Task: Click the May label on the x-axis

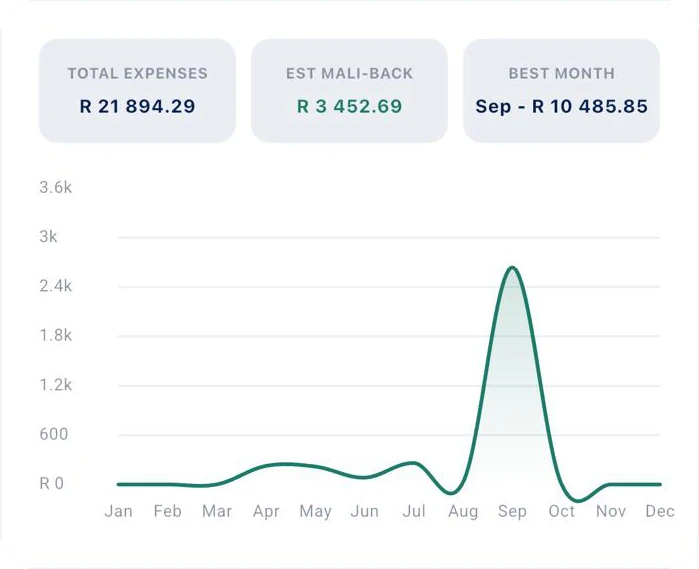Action: [x=316, y=511]
